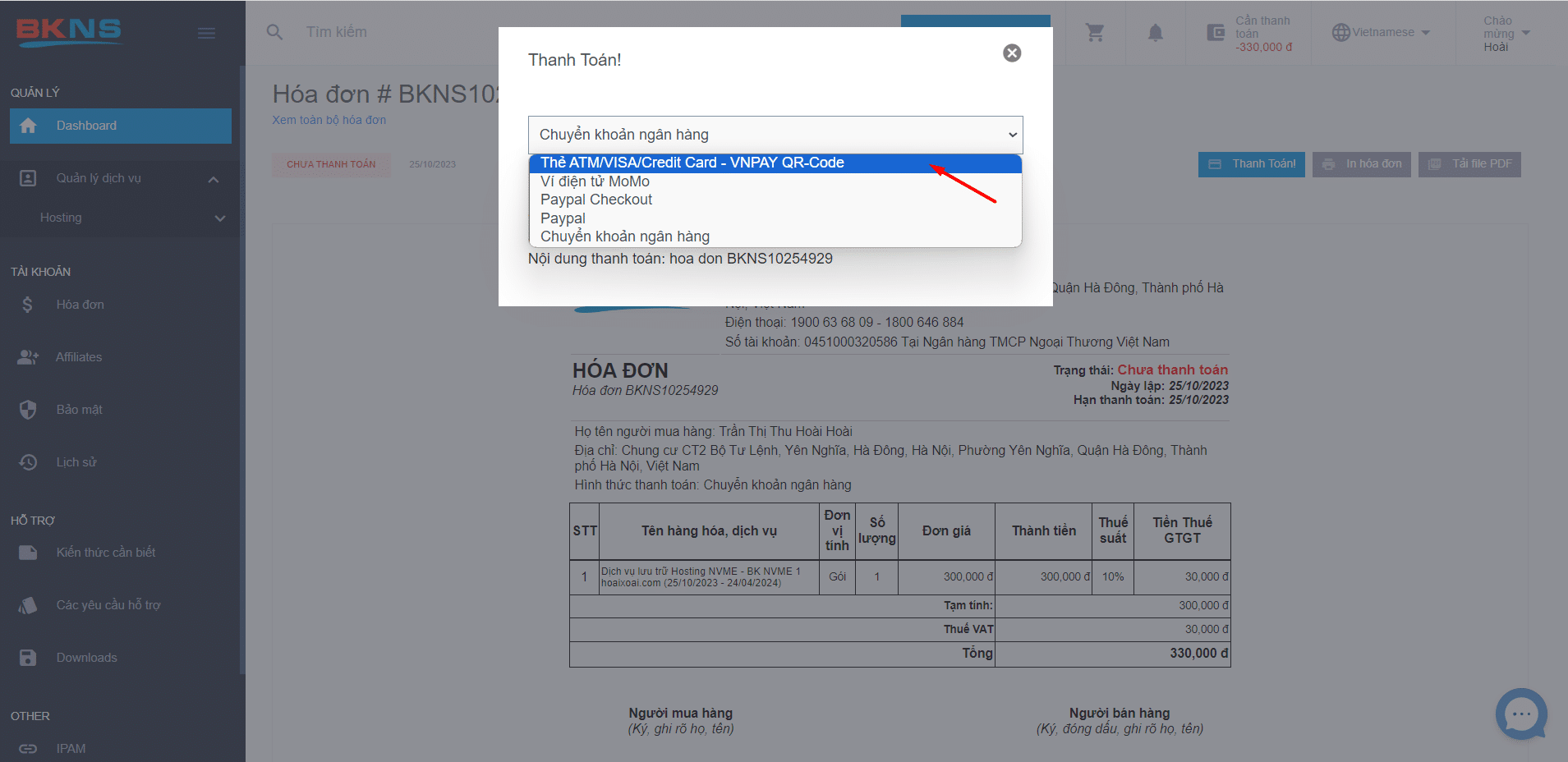This screenshot has width=1568, height=762.
Task: Open IPAM in the sidebar
Action: point(71,749)
